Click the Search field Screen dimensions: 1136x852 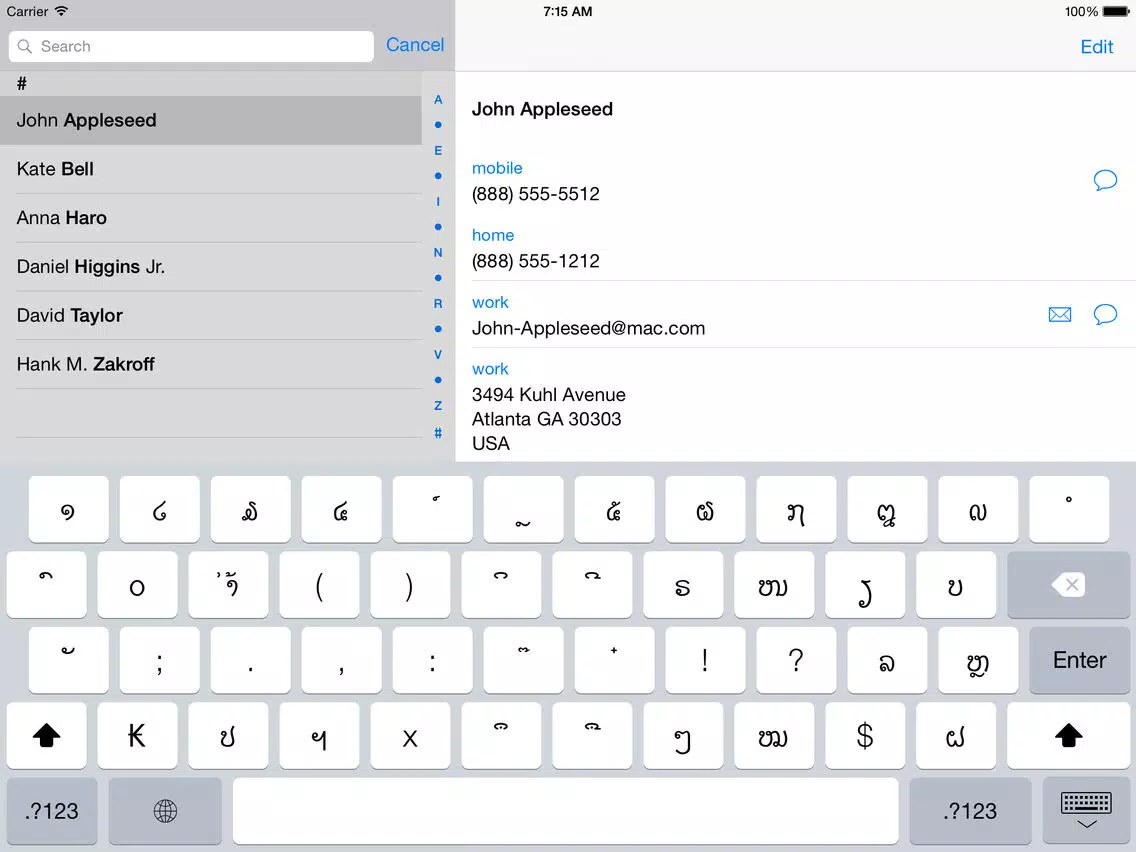[191, 46]
